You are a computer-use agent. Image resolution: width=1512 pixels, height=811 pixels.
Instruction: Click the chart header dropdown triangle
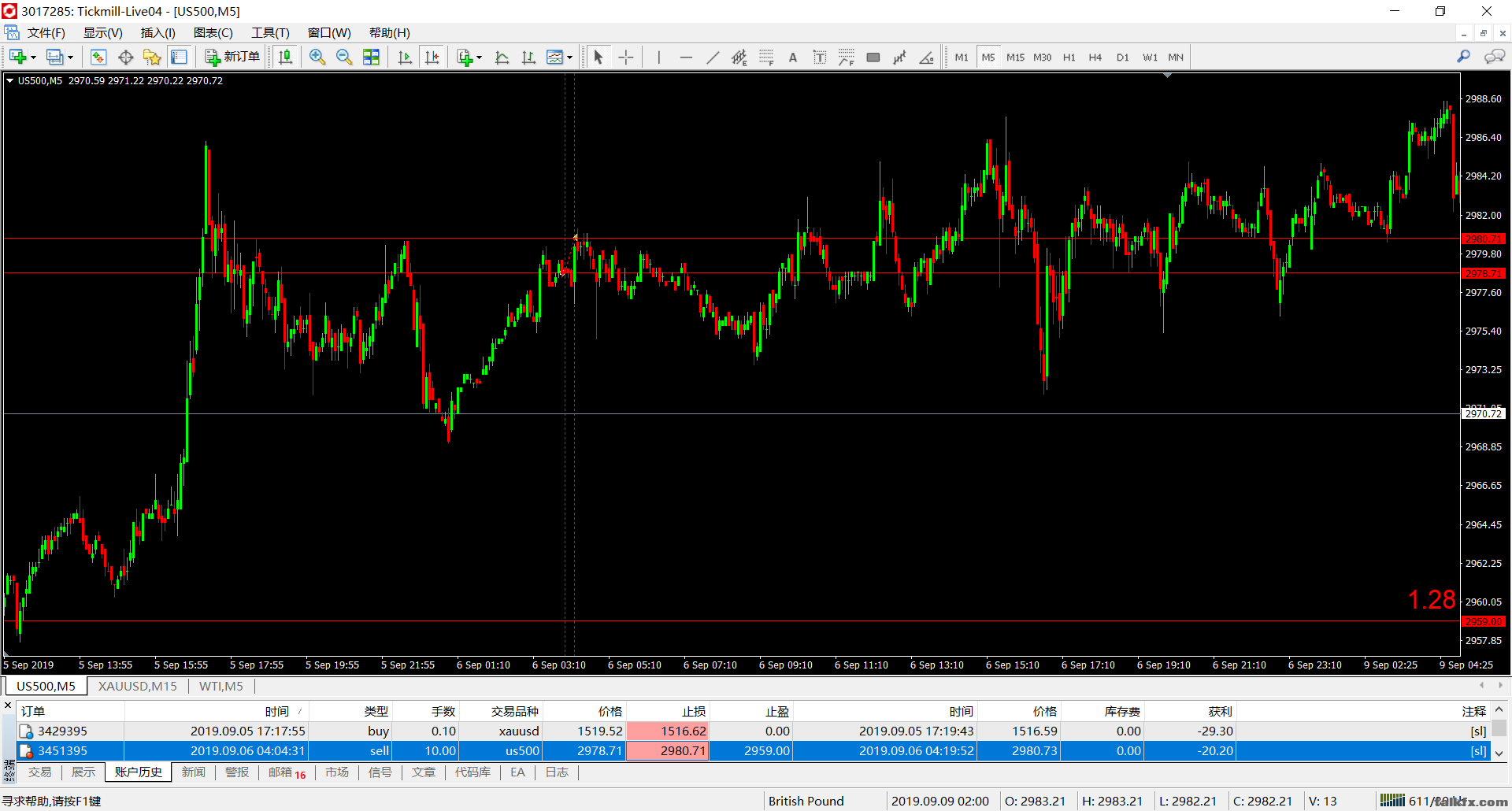pyautogui.click(x=9, y=80)
